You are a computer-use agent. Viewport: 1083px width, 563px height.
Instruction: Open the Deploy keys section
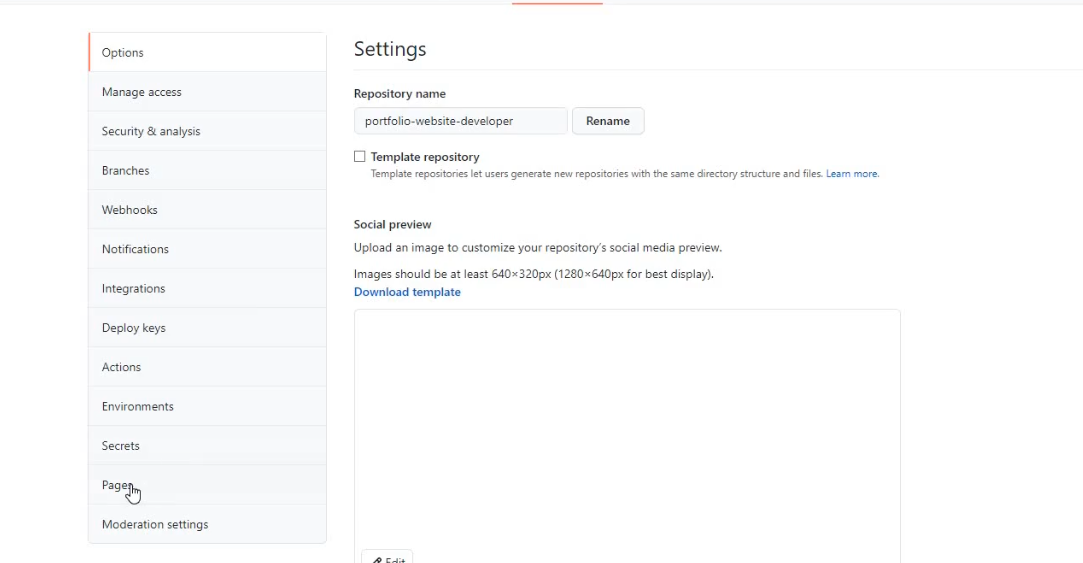pyautogui.click(x=134, y=328)
